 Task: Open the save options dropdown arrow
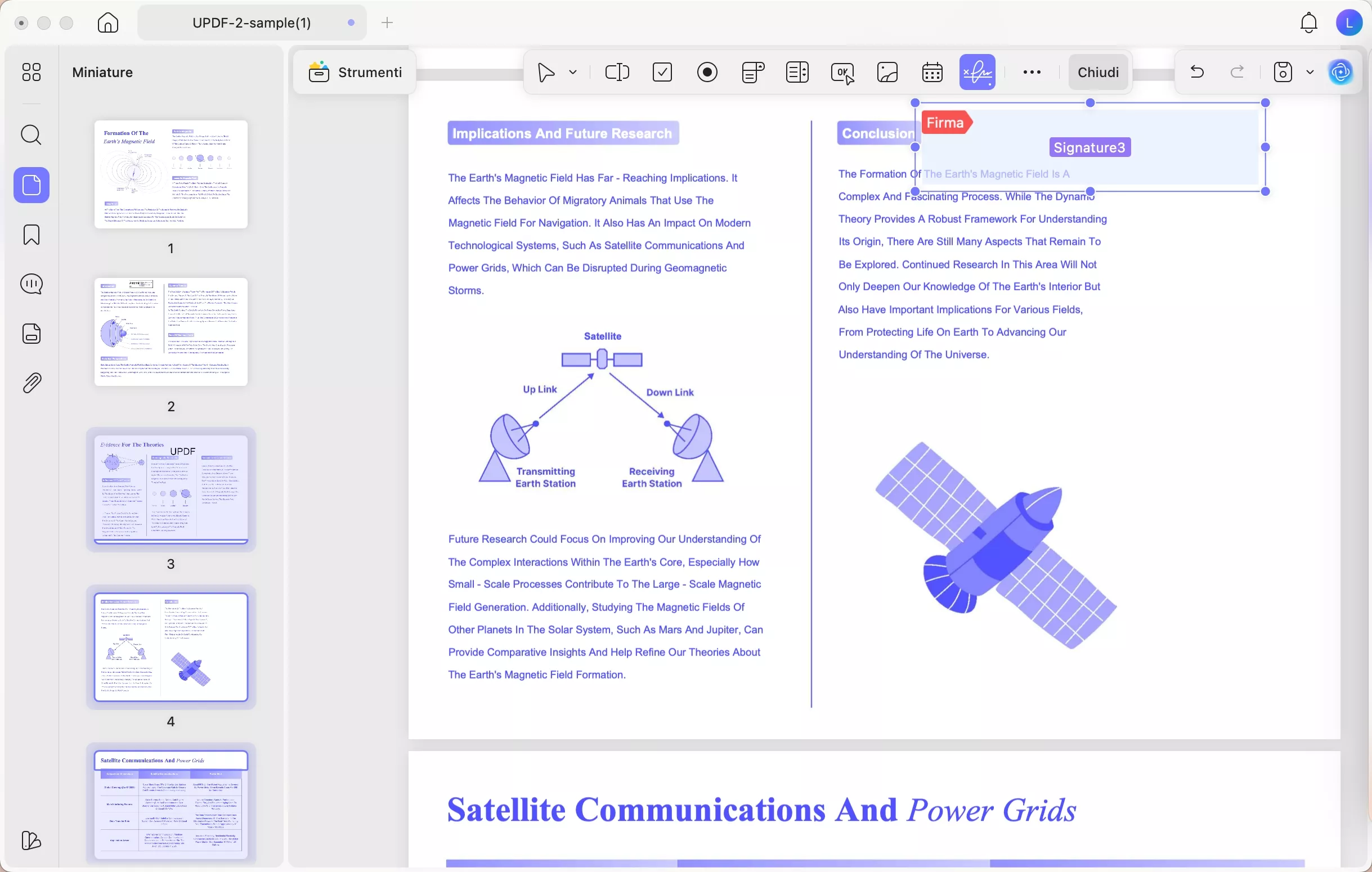click(x=1310, y=73)
